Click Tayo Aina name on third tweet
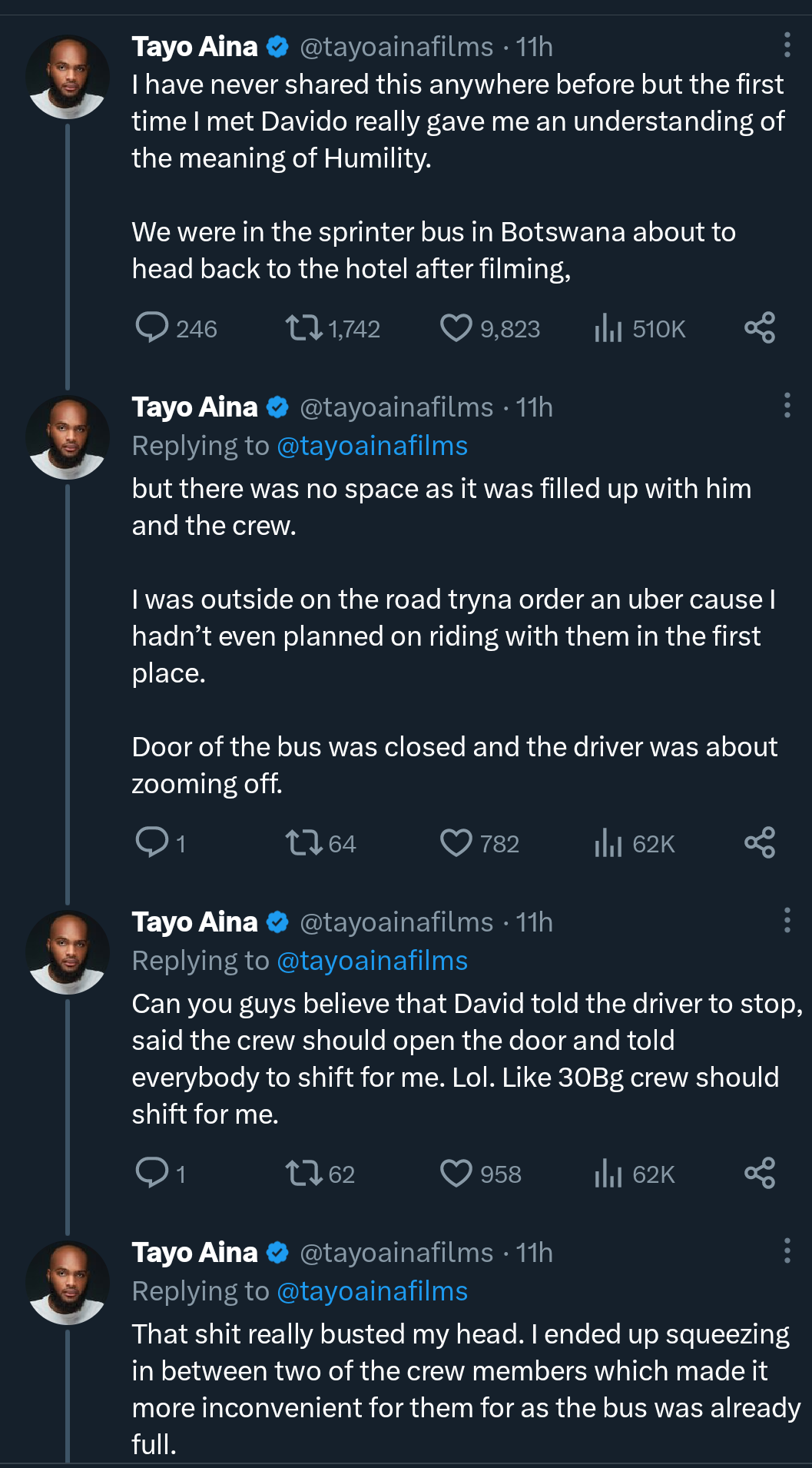 tap(194, 922)
